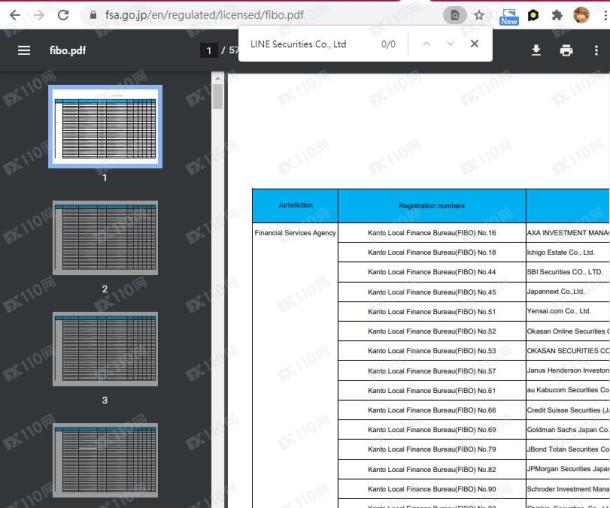Open the extensions puzzle icon
This screenshot has height=508, width=610.
pyautogui.click(x=557, y=15)
